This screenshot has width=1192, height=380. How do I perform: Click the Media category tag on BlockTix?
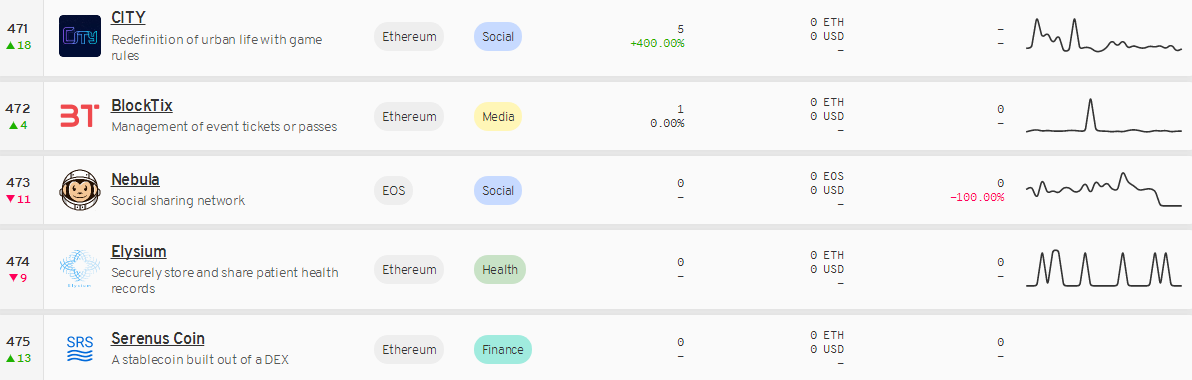click(498, 116)
